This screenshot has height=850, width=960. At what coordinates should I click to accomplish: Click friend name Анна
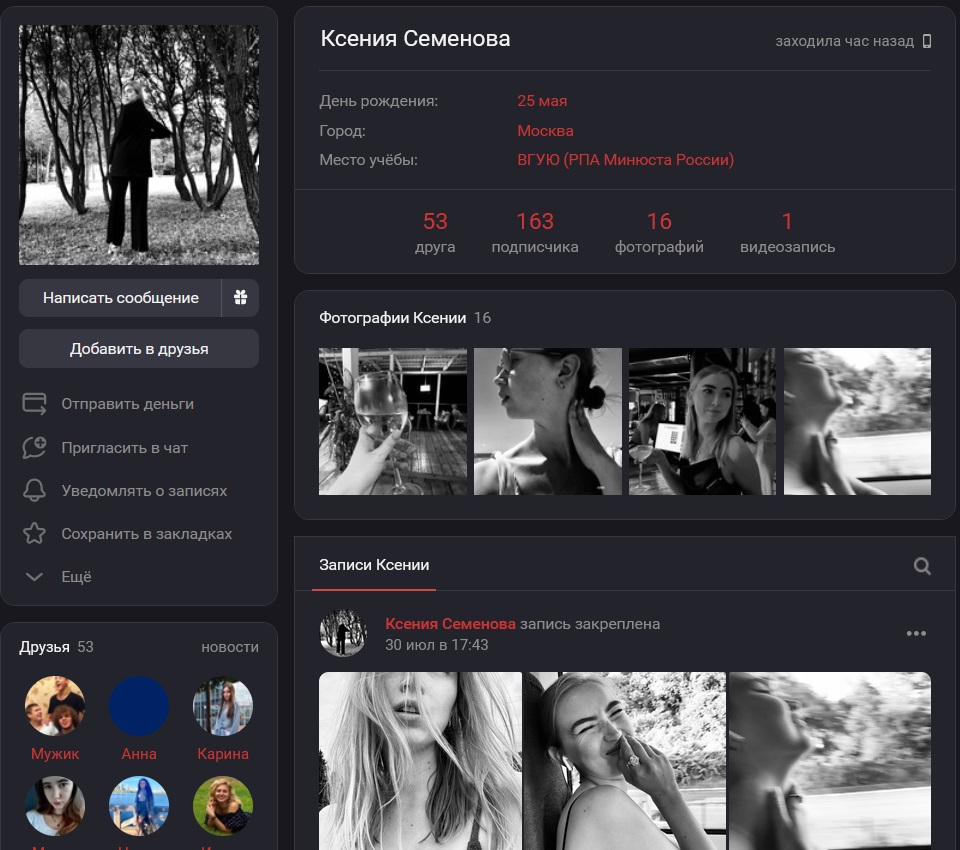point(139,754)
